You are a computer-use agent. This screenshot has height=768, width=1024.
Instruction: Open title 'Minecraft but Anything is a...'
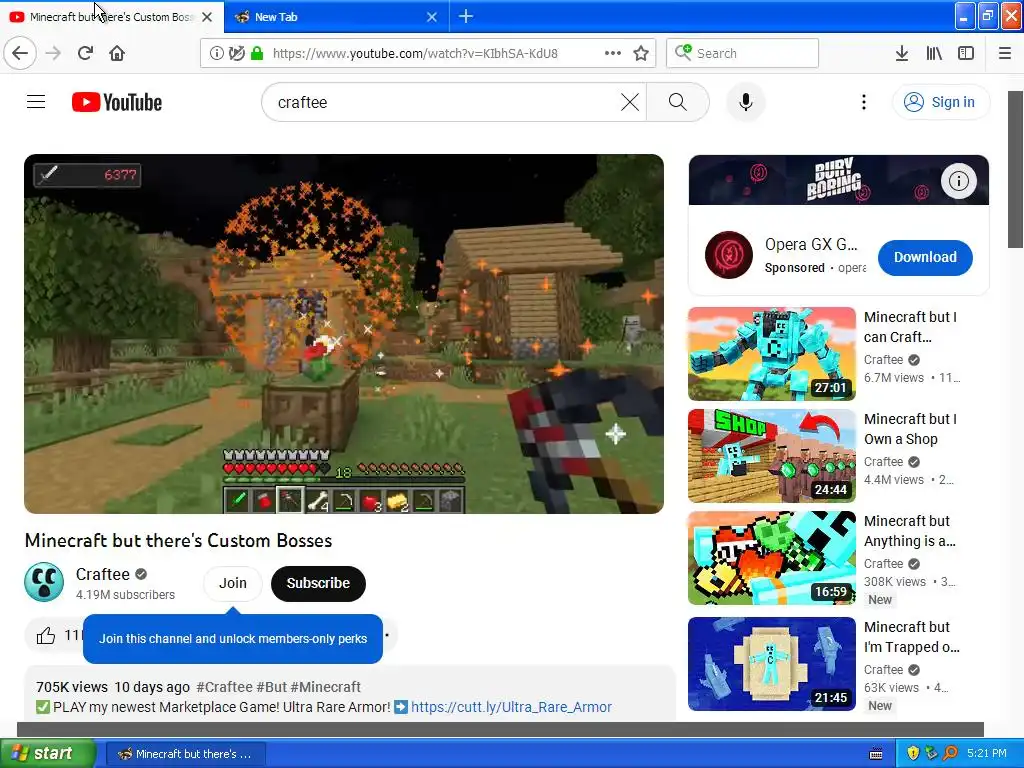910,531
